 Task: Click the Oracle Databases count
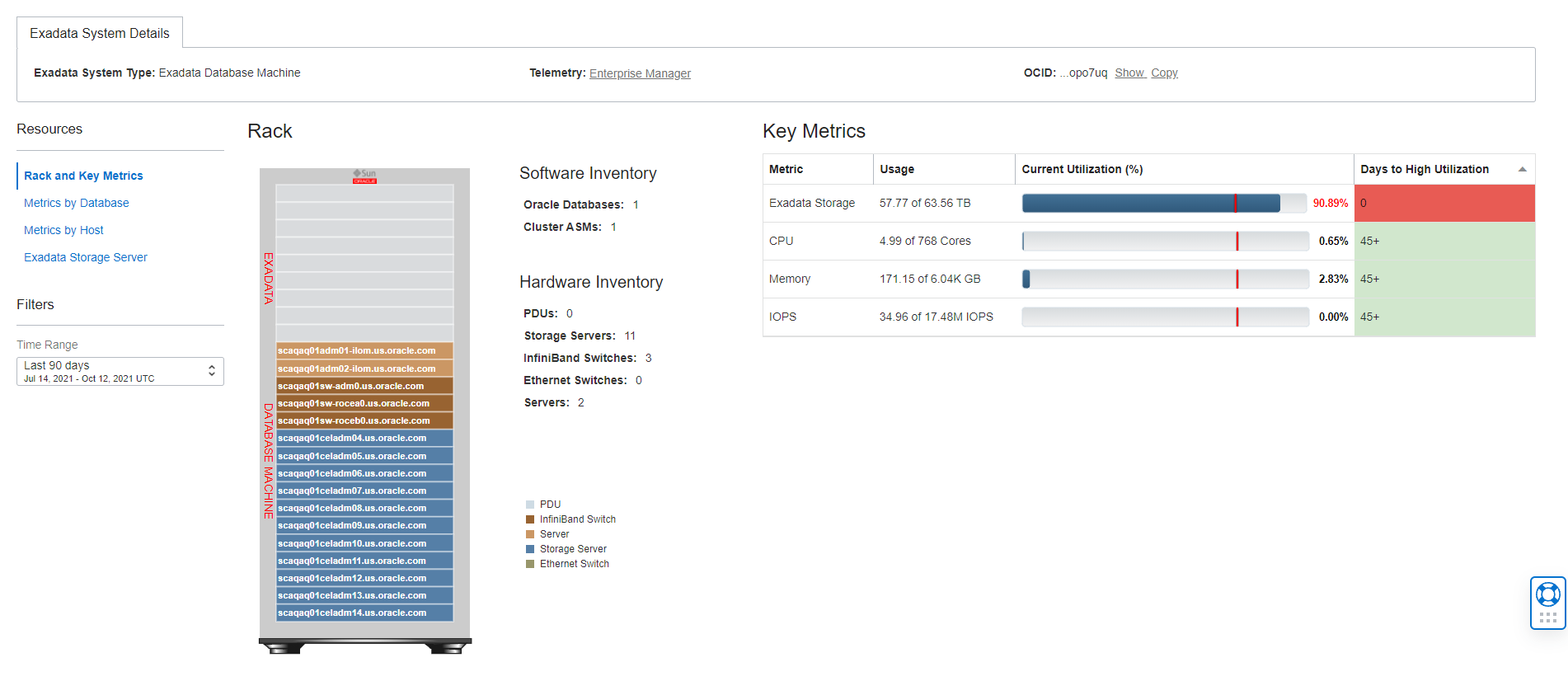pos(636,204)
